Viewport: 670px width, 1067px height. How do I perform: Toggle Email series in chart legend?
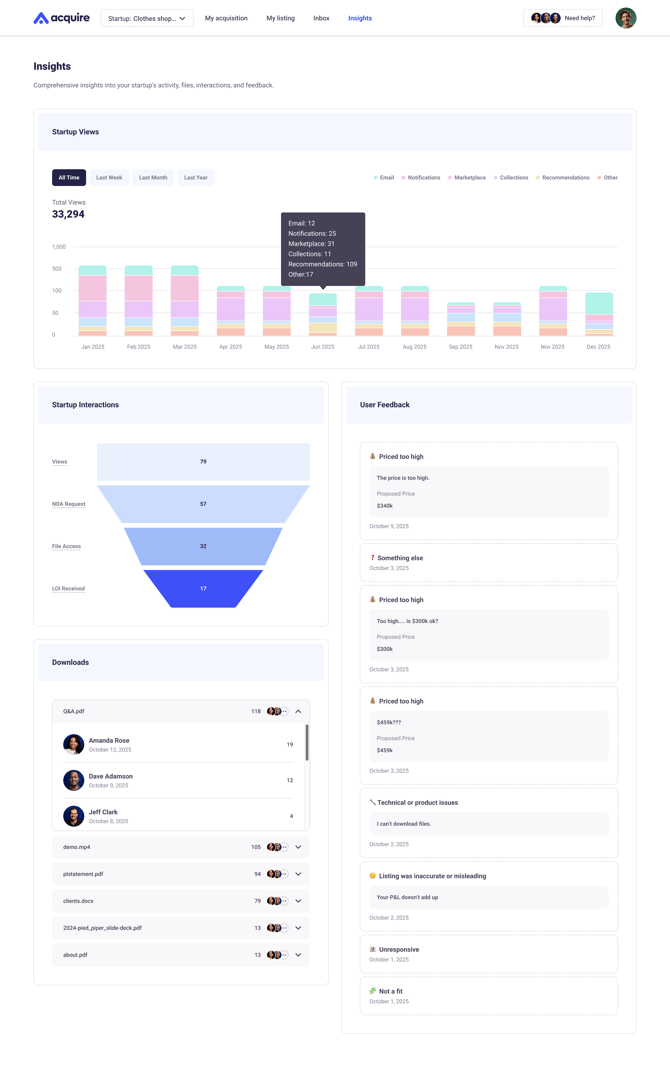[384, 178]
